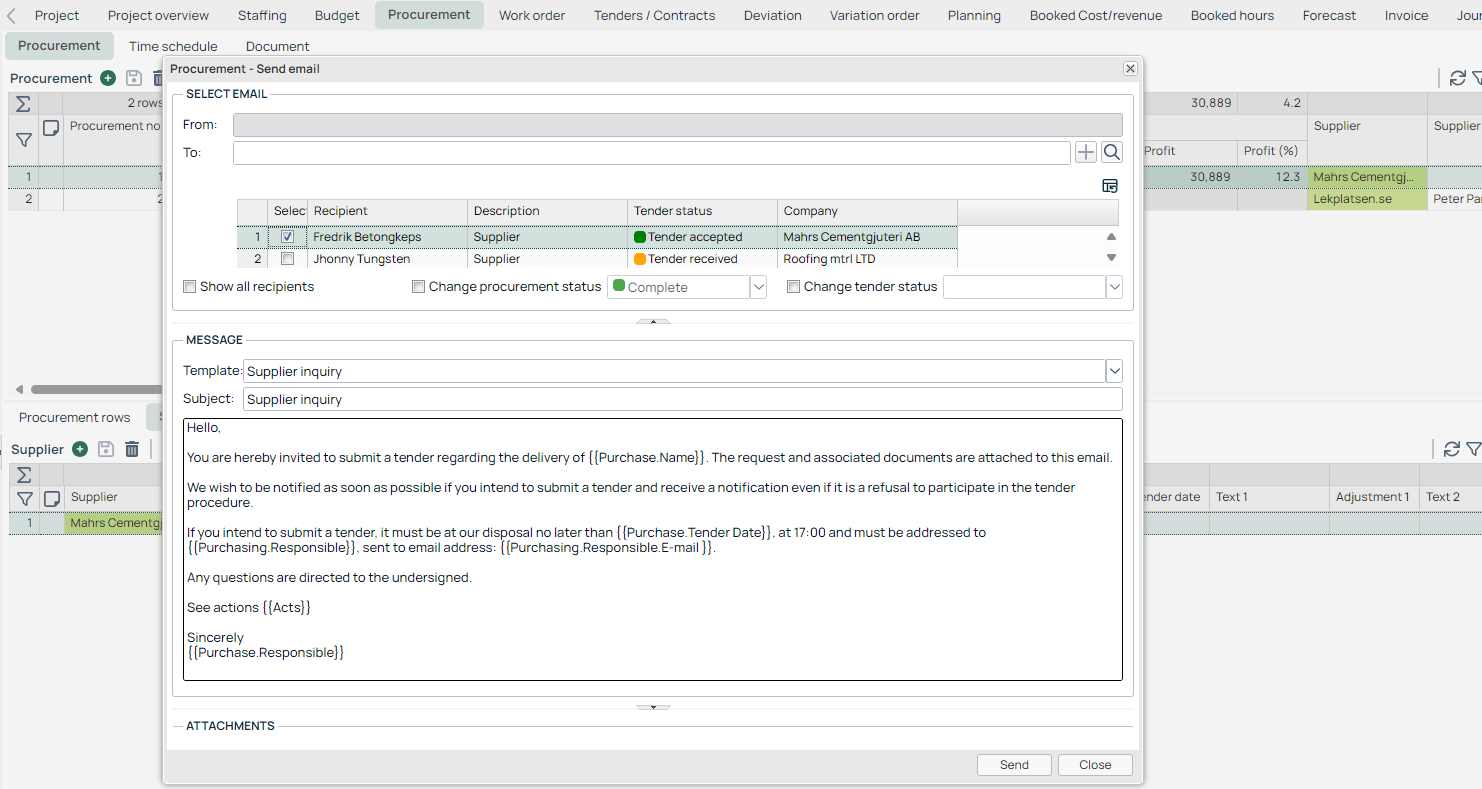Image resolution: width=1482 pixels, height=789 pixels.
Task: Click the green Complete status color indicator
Action: (x=619, y=286)
